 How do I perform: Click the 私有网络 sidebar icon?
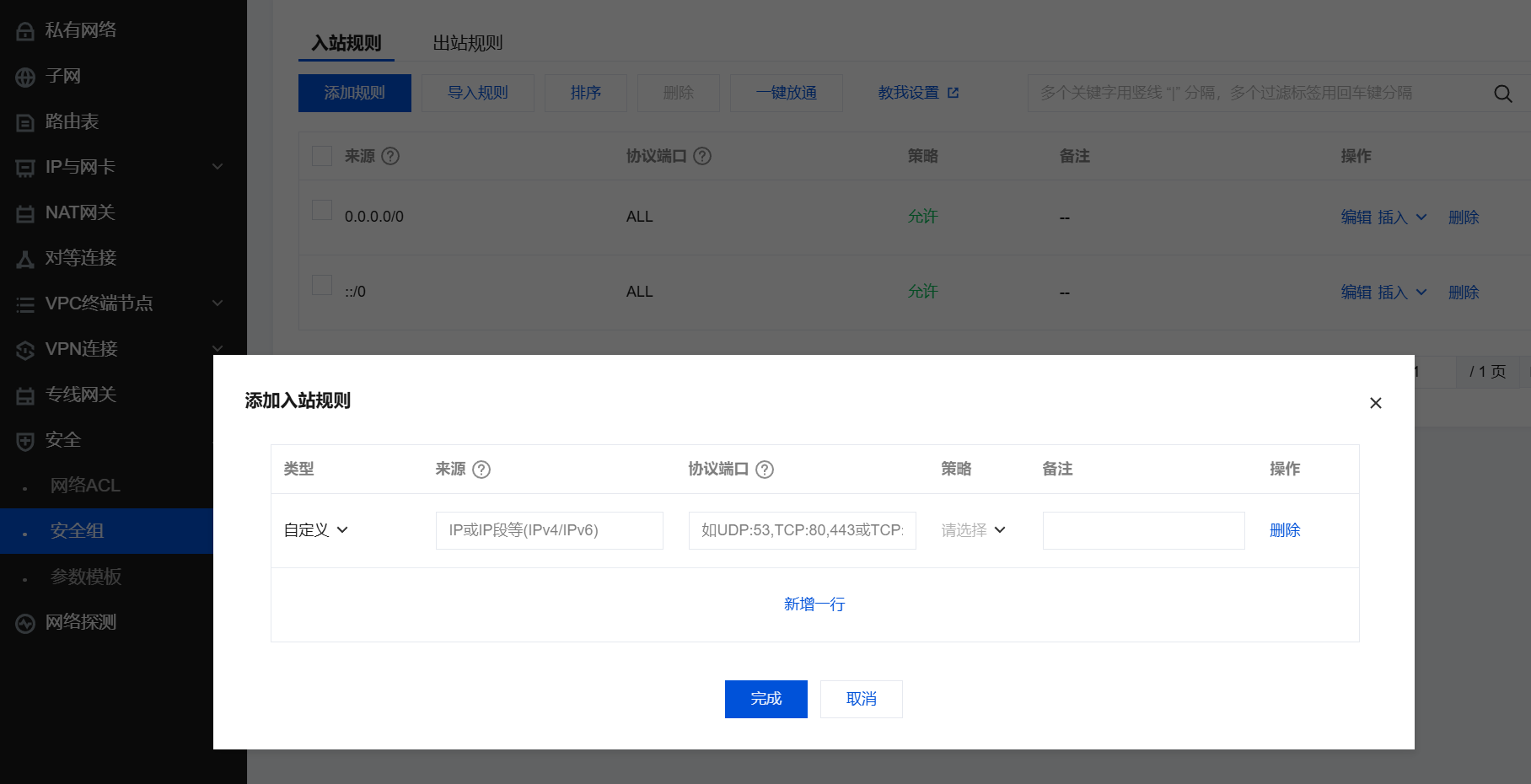pyautogui.click(x=25, y=31)
